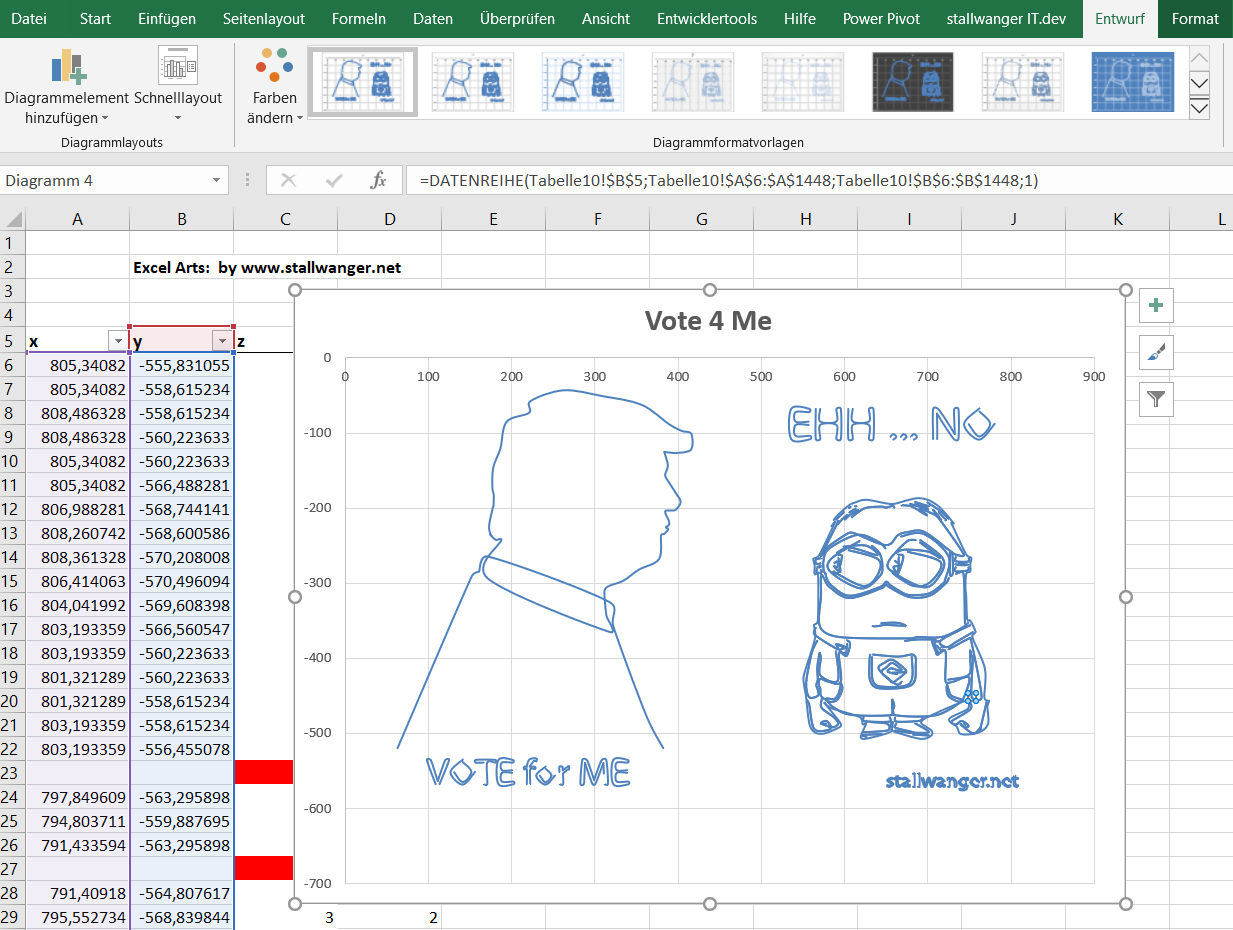Screen dimensions: 1233x930
Task: Click the formula bar confirm checkmark
Action: coord(334,180)
